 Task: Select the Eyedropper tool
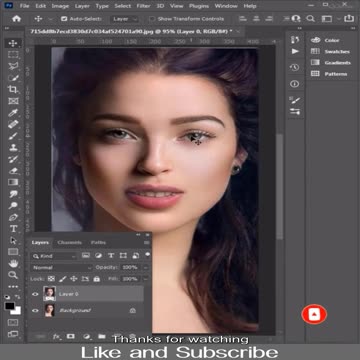(13, 113)
